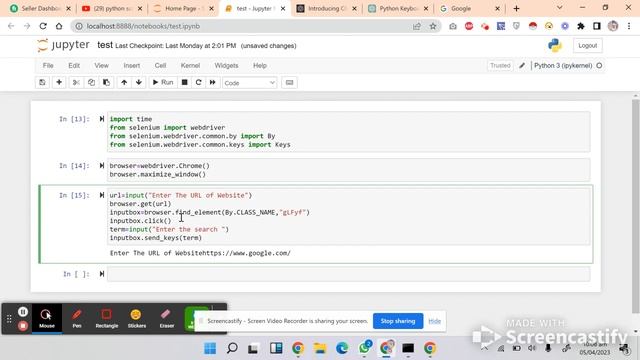Select the Screencastify Pen tool
Image resolution: width=640 pixels, height=360 pixels.
pos(77,318)
